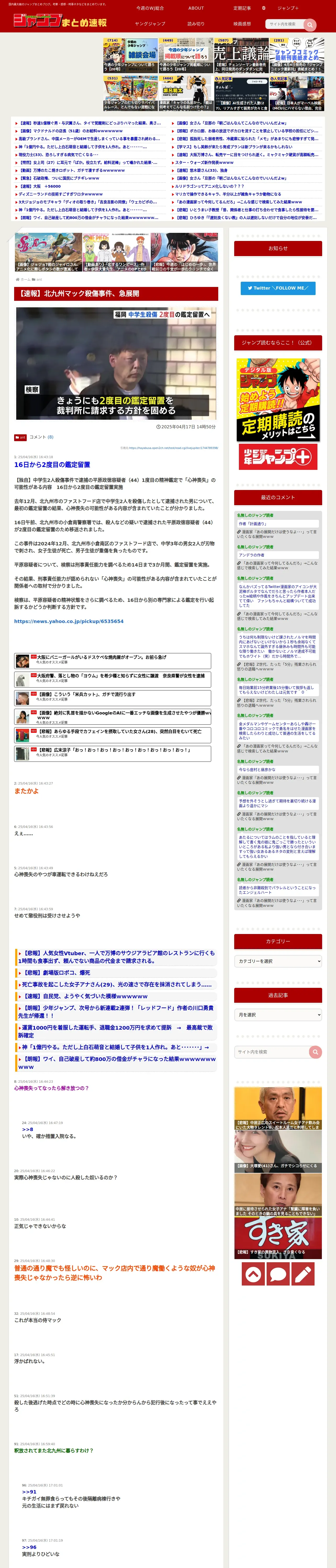Screen dimensions: 336x1568
Task: Open recent comment アンデラの作者
Action: coord(251,555)
